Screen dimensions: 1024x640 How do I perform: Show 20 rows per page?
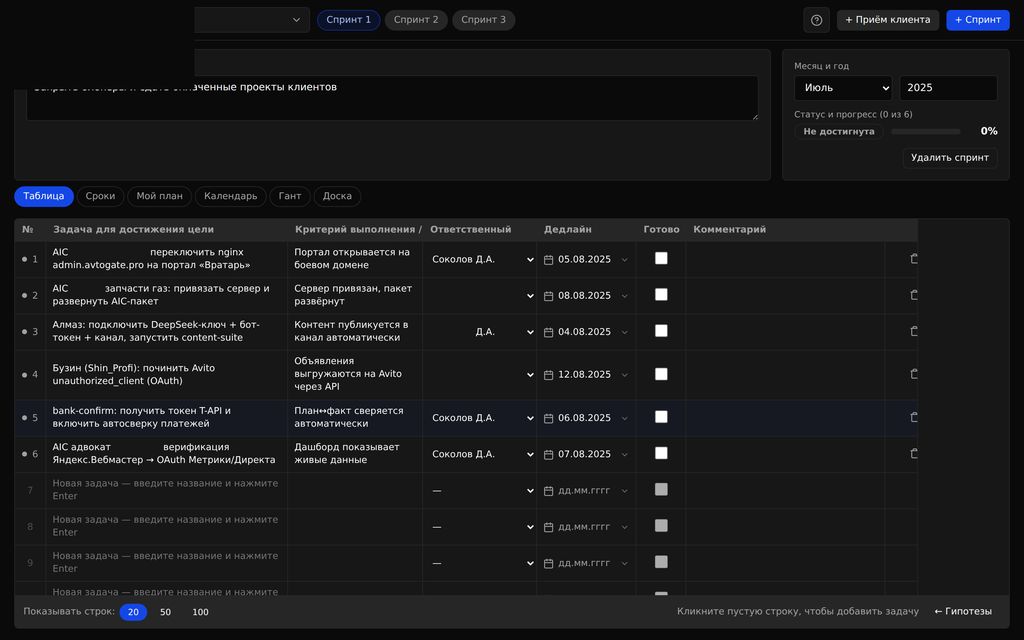133,612
